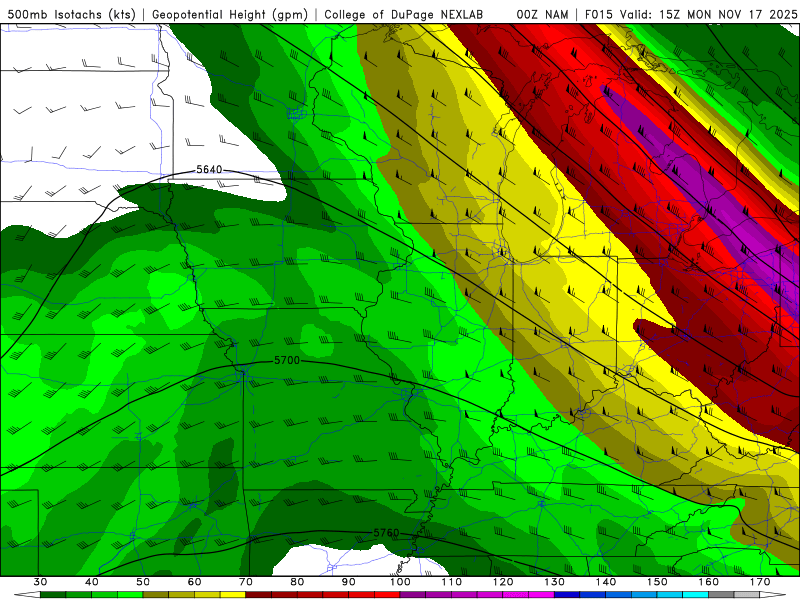Click the 5760 height contour label

click(x=386, y=533)
